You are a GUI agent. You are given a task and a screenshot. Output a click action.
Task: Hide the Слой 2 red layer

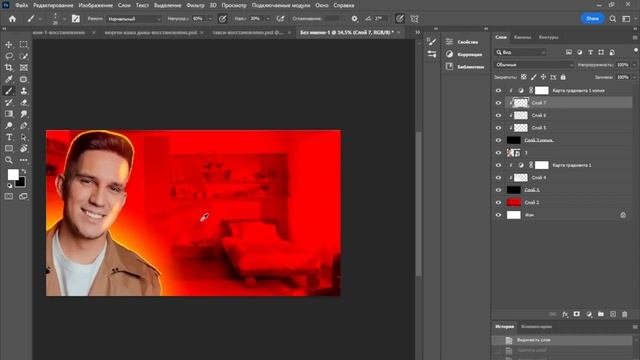click(x=498, y=202)
